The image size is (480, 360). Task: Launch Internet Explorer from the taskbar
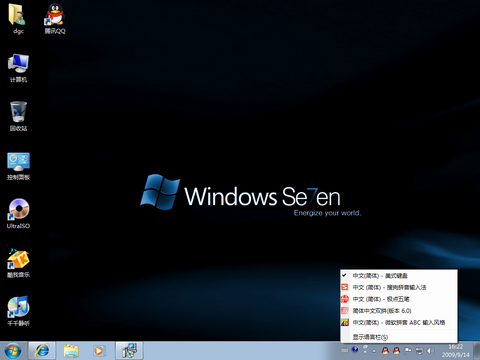[42, 351]
